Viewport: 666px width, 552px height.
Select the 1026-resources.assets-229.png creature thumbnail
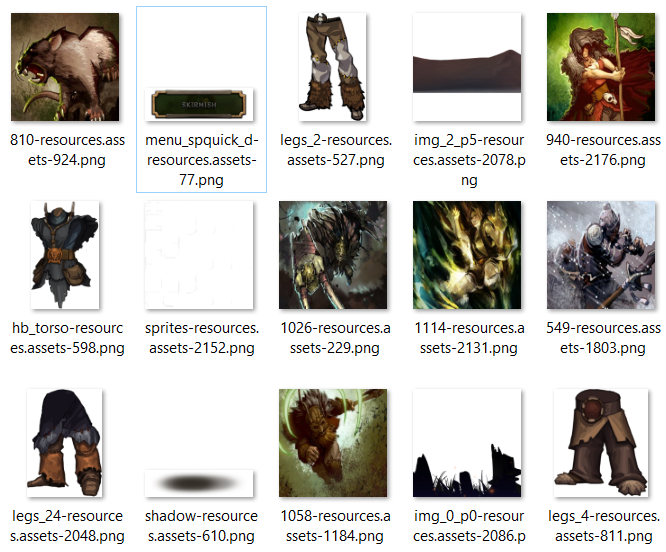[x=333, y=255]
